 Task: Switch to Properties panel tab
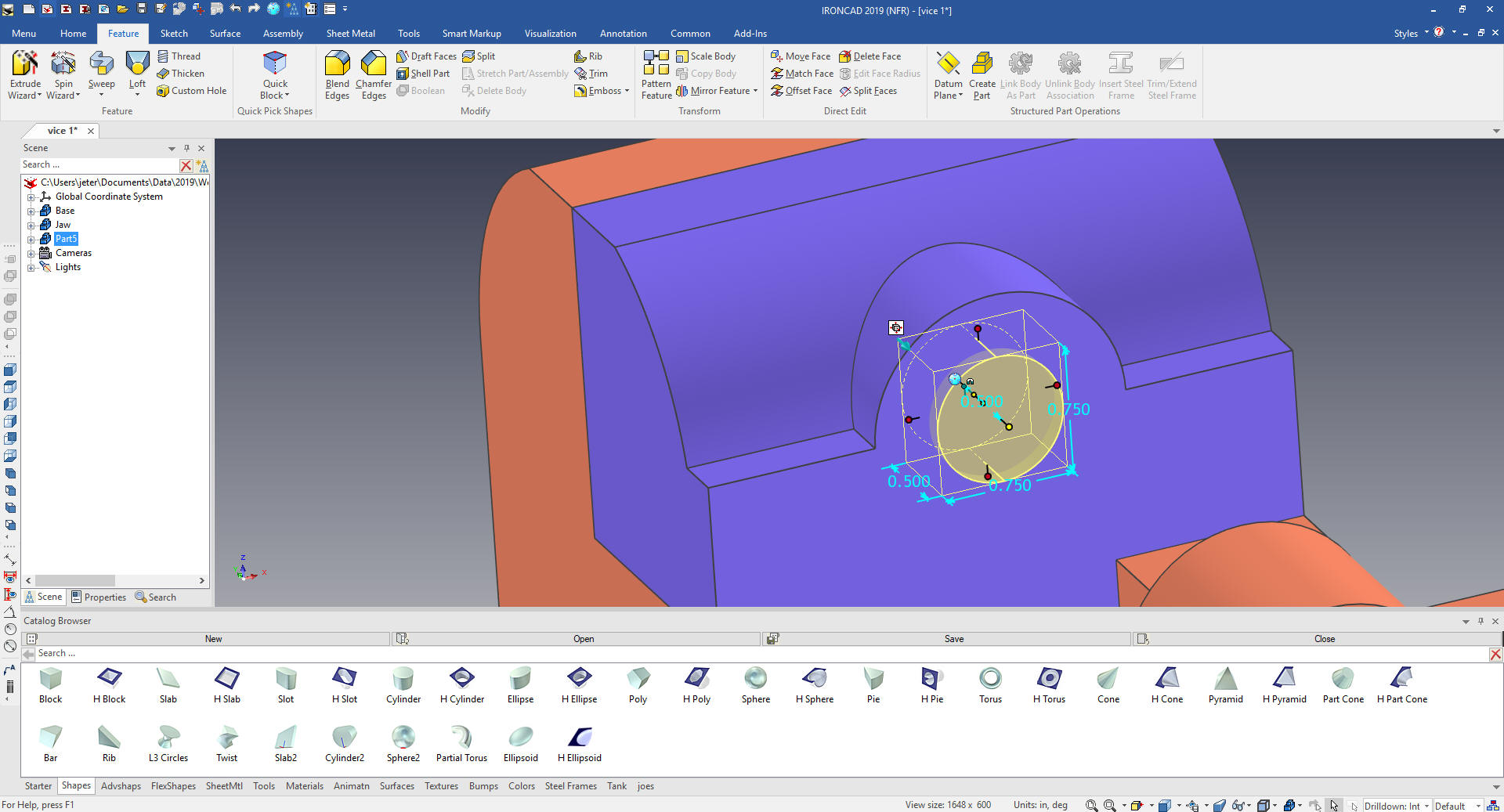pyautogui.click(x=99, y=597)
